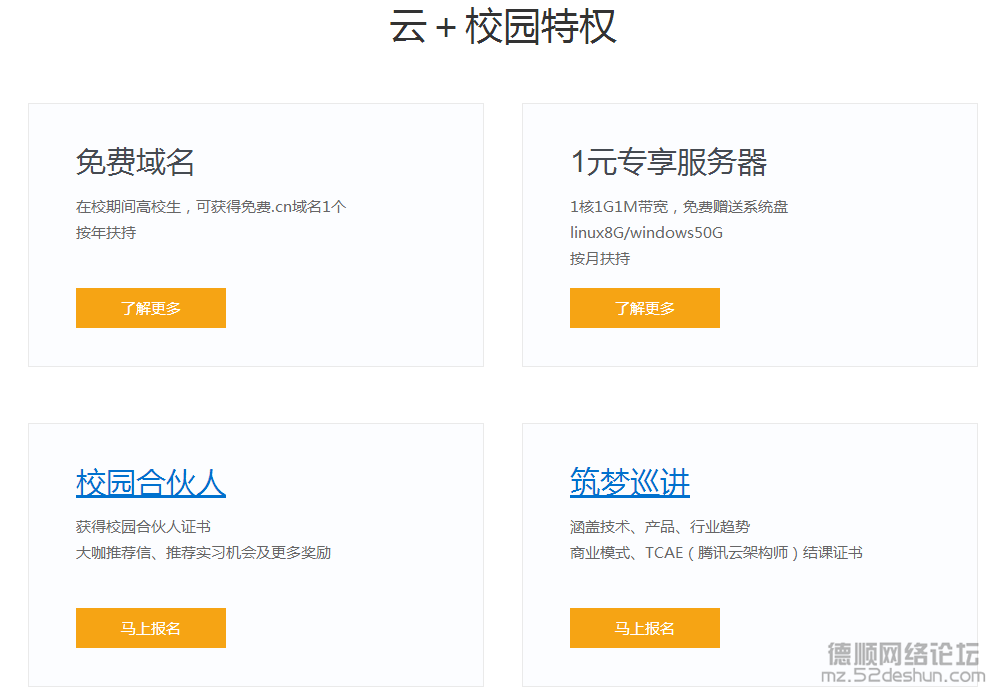The image size is (1005, 700).
Task: Click 了解更多 button under 免费域名
Action: tap(151, 308)
